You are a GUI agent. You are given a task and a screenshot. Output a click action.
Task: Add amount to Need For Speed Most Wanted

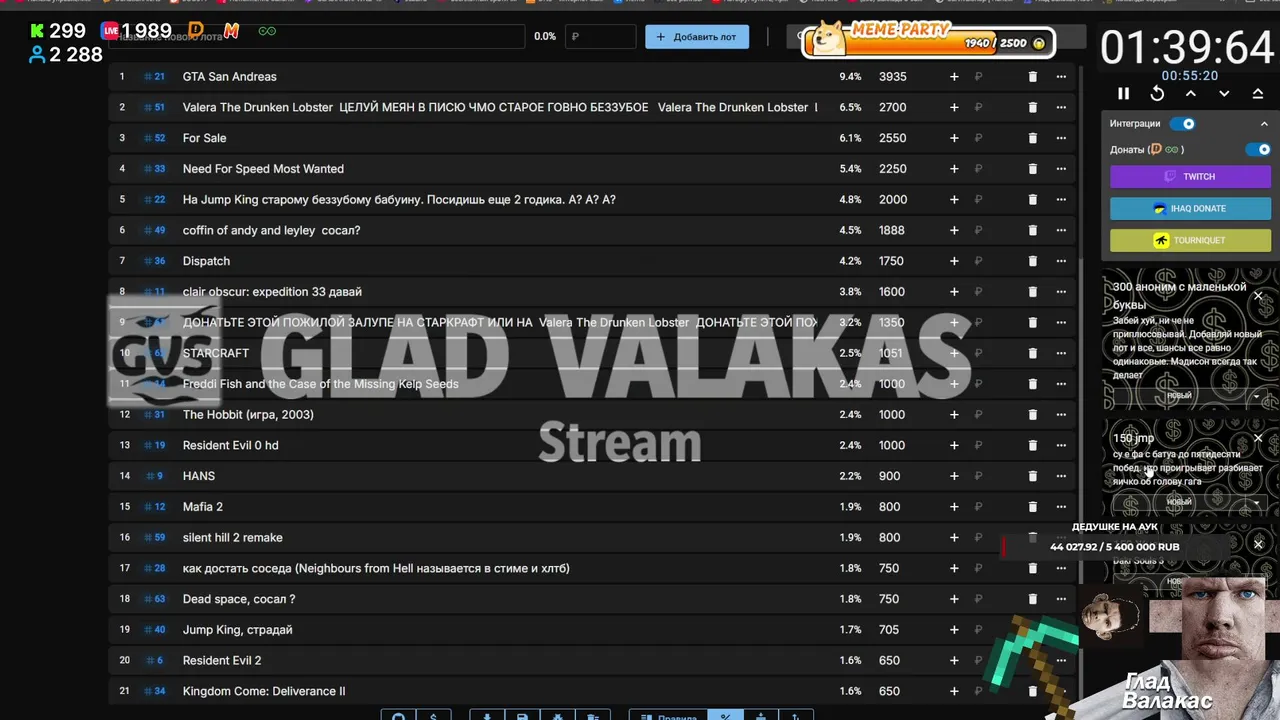tap(954, 169)
